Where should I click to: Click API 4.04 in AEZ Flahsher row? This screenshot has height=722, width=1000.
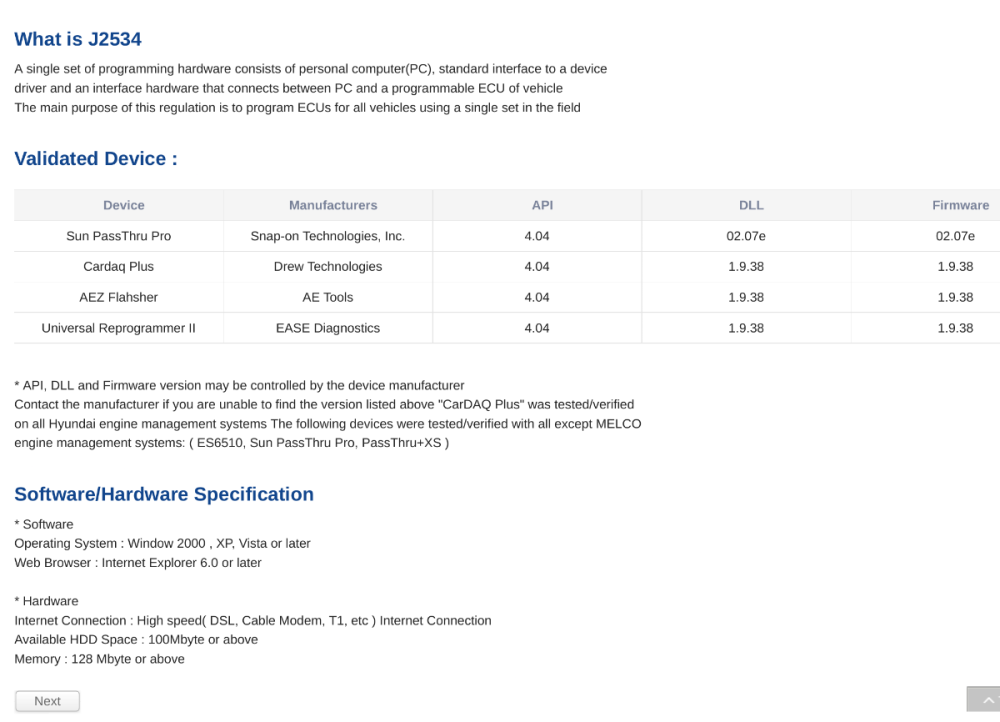pyautogui.click(x=537, y=297)
